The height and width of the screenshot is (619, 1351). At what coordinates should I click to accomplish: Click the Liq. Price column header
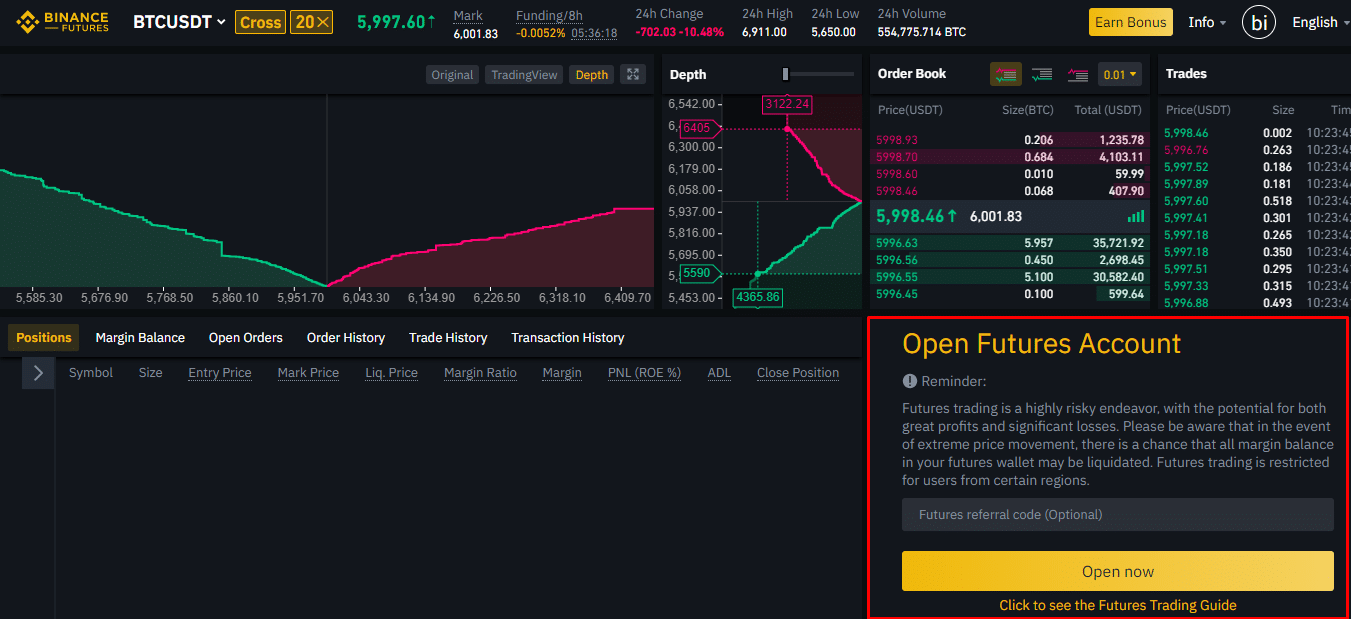tap(392, 373)
